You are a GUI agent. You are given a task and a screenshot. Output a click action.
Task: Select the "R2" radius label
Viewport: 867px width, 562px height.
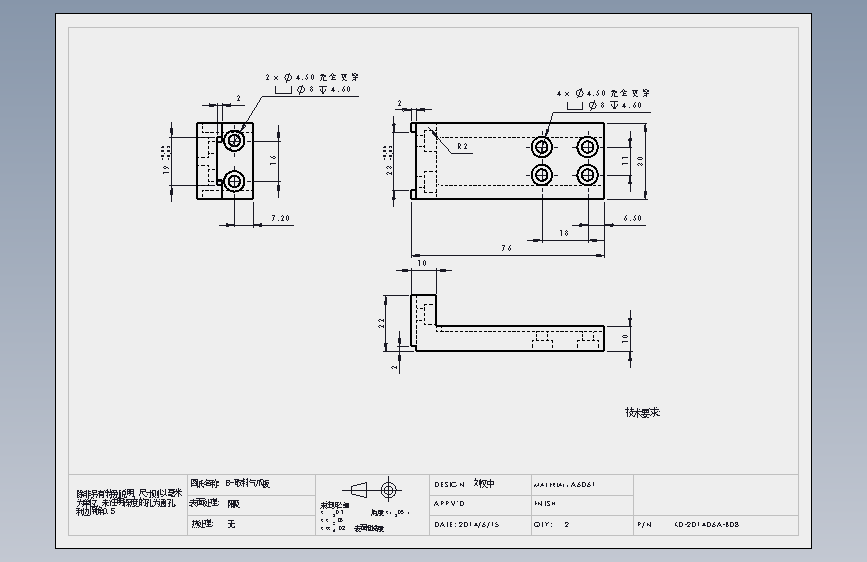(x=463, y=147)
